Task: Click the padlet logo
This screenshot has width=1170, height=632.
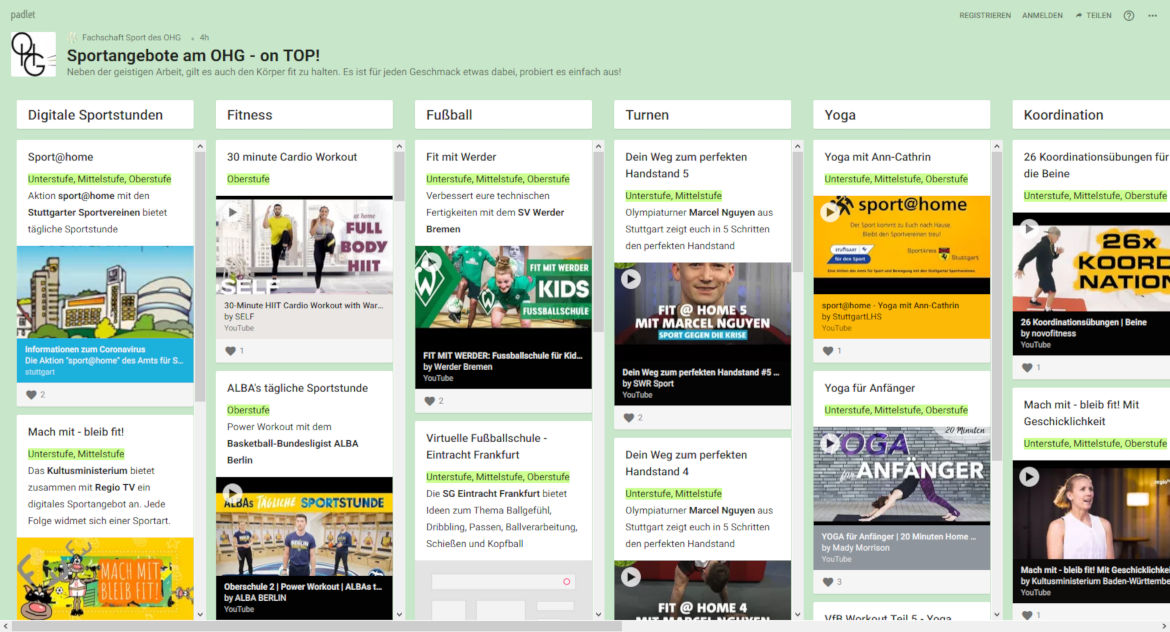Action: pos(23,14)
